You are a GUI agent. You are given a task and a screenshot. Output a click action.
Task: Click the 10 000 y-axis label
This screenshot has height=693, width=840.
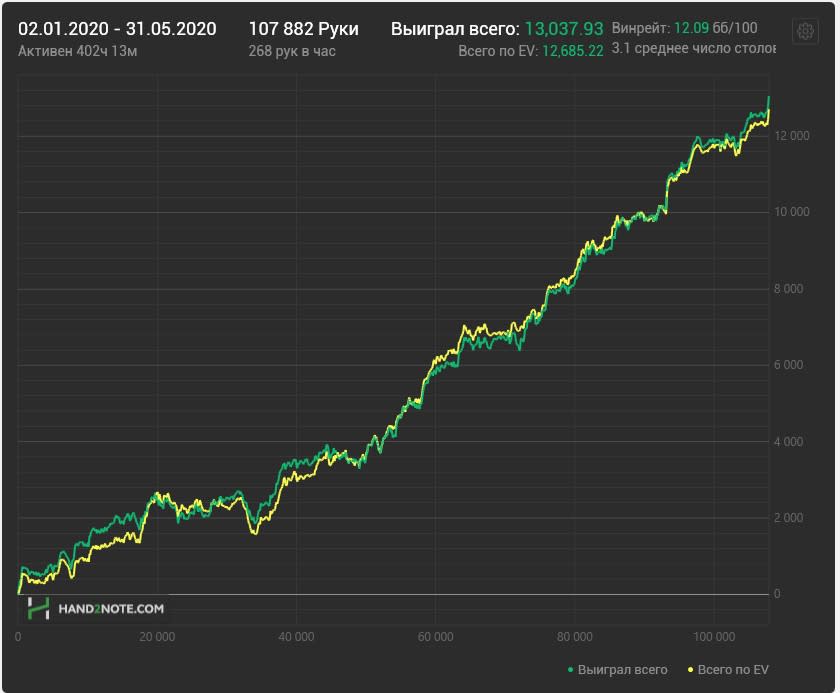tap(791, 212)
